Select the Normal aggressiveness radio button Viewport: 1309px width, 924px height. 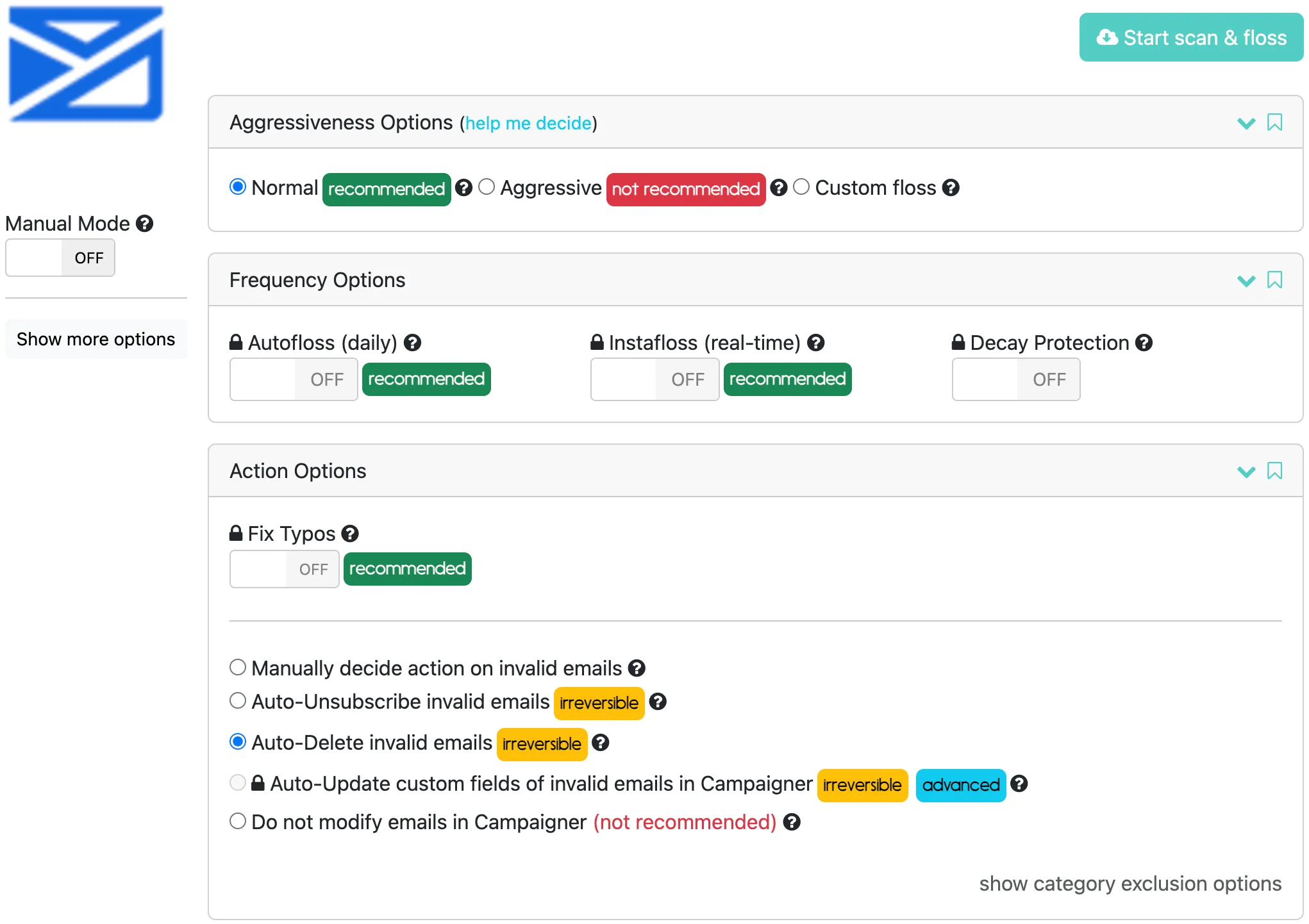pos(238,186)
